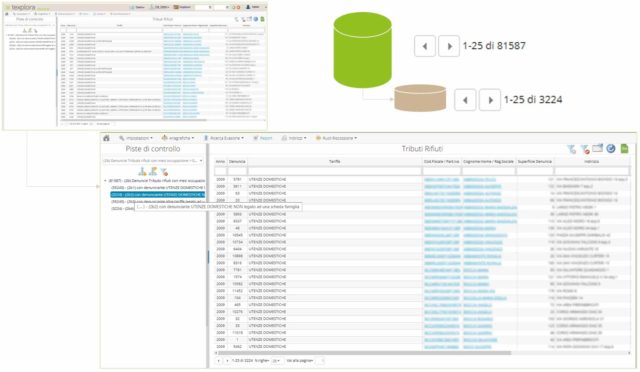Open the Impostazioni menu
The width and height of the screenshot is (640, 372).
point(136,138)
